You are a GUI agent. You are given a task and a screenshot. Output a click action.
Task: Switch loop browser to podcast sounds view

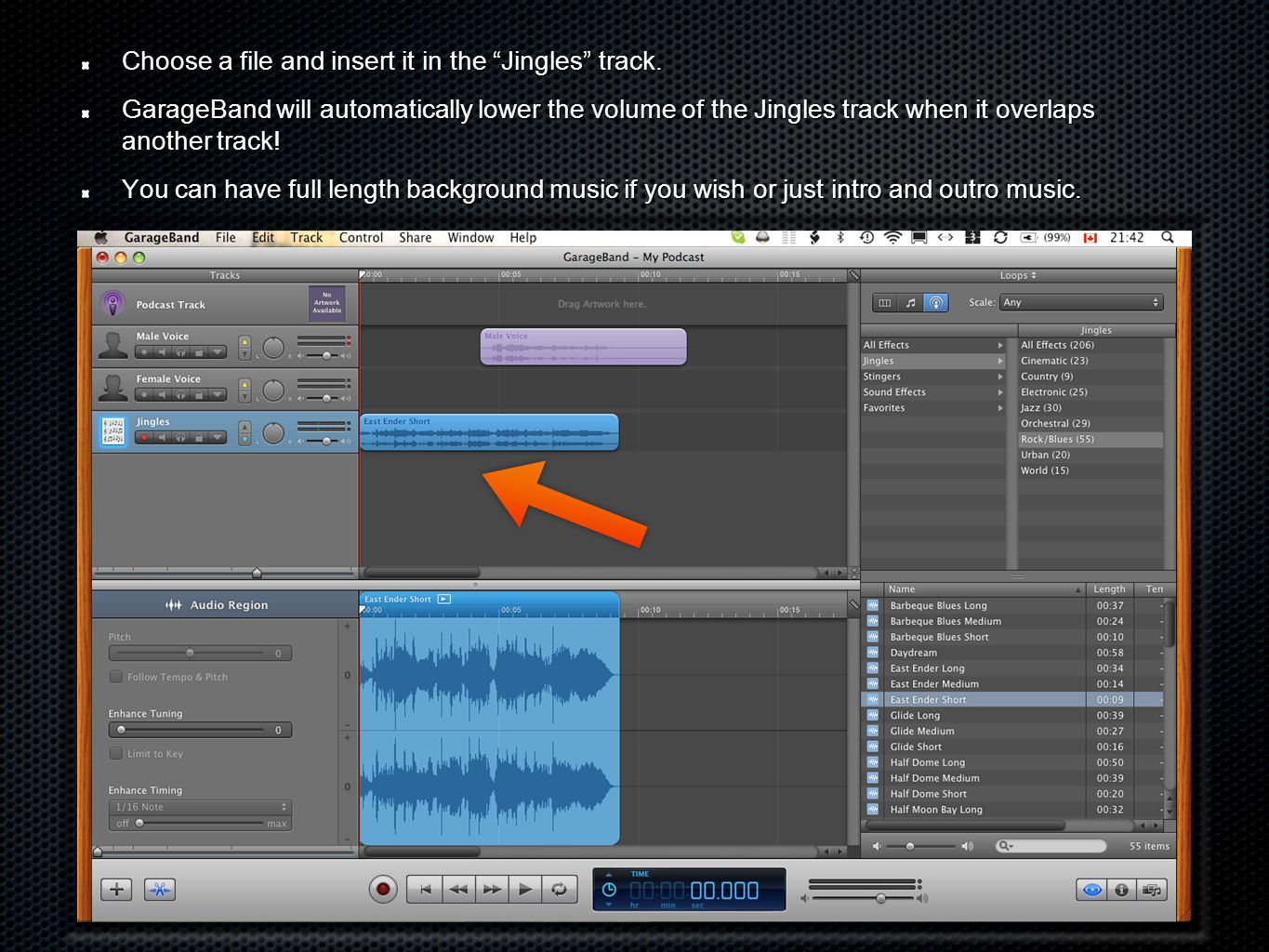coord(936,302)
